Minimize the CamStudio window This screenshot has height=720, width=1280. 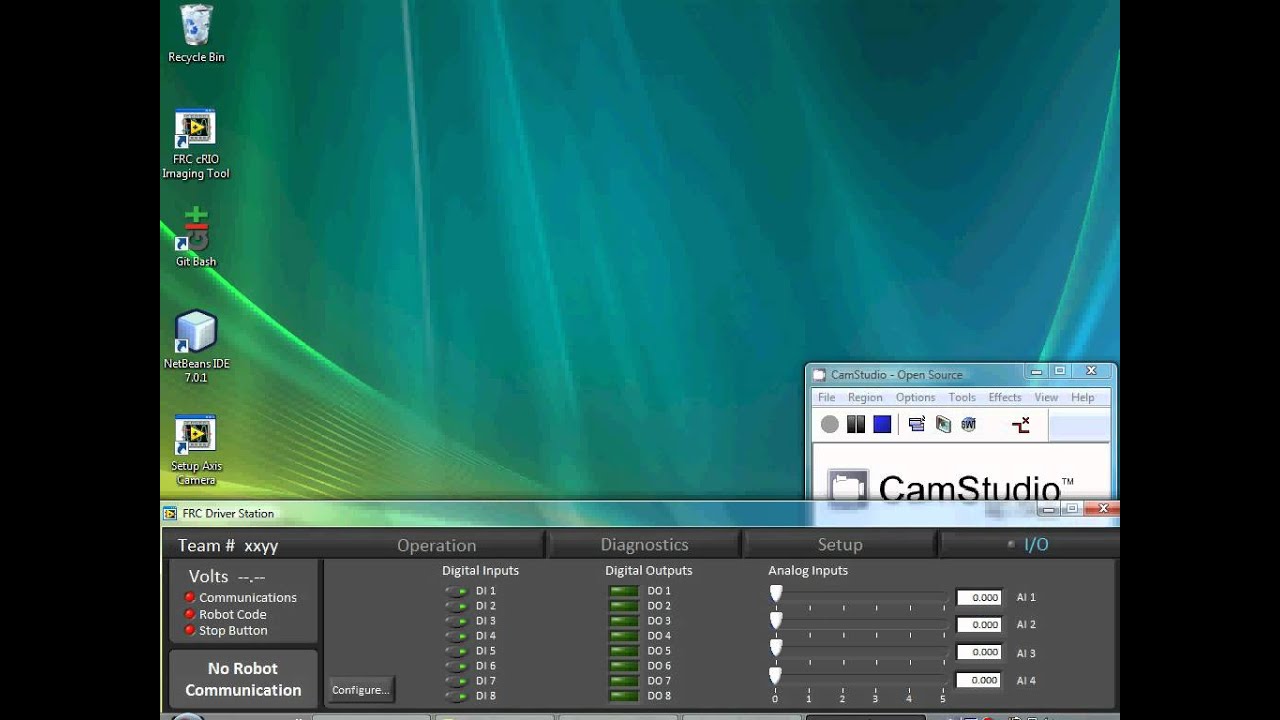(x=1038, y=371)
